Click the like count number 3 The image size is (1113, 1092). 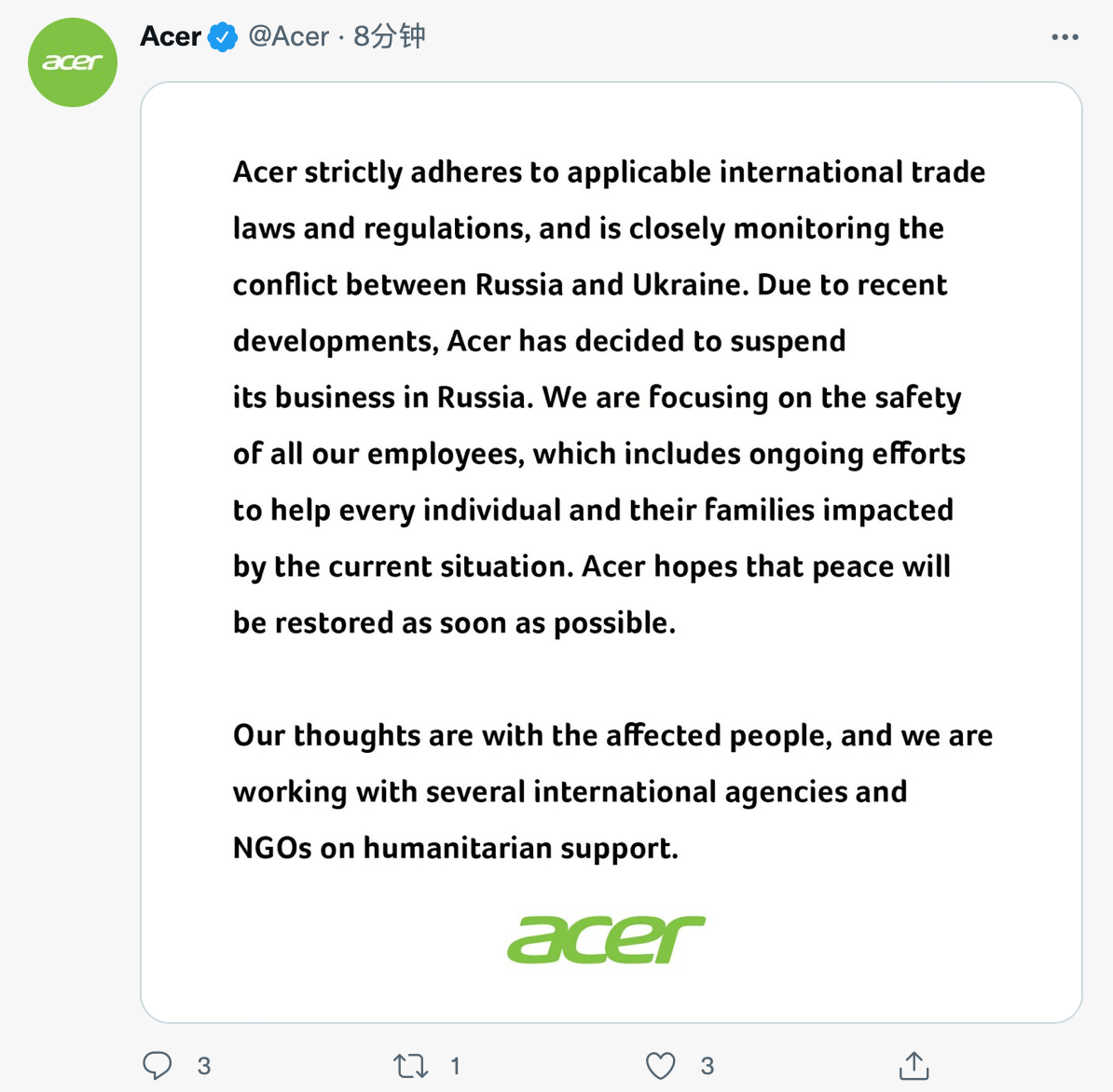(707, 1066)
